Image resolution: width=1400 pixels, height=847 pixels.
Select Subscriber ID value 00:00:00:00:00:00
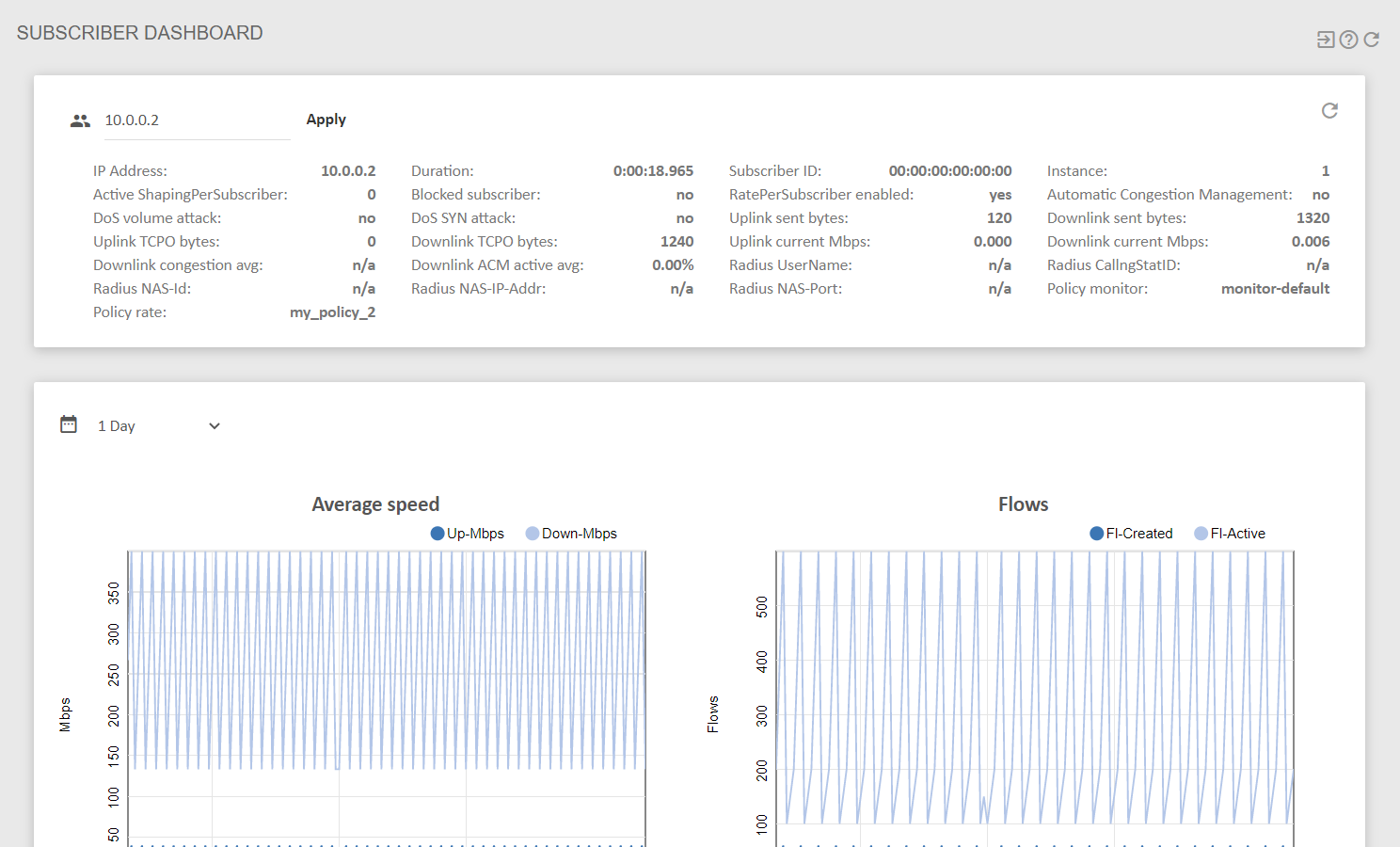click(950, 171)
